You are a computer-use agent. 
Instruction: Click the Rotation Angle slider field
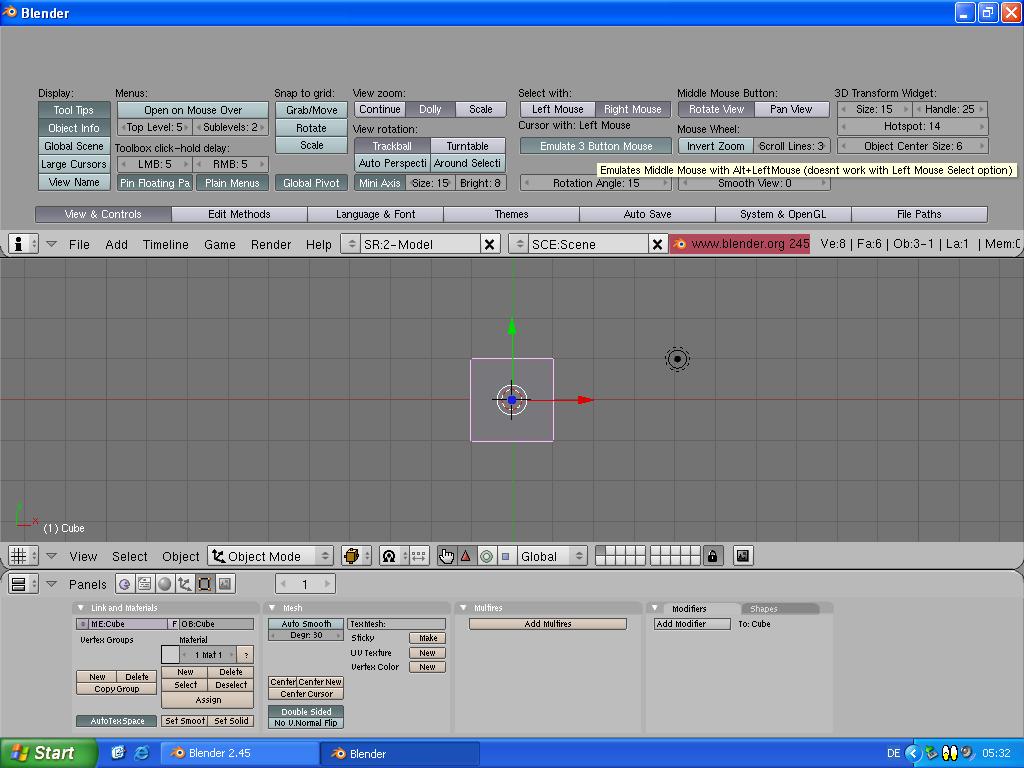tap(595, 183)
